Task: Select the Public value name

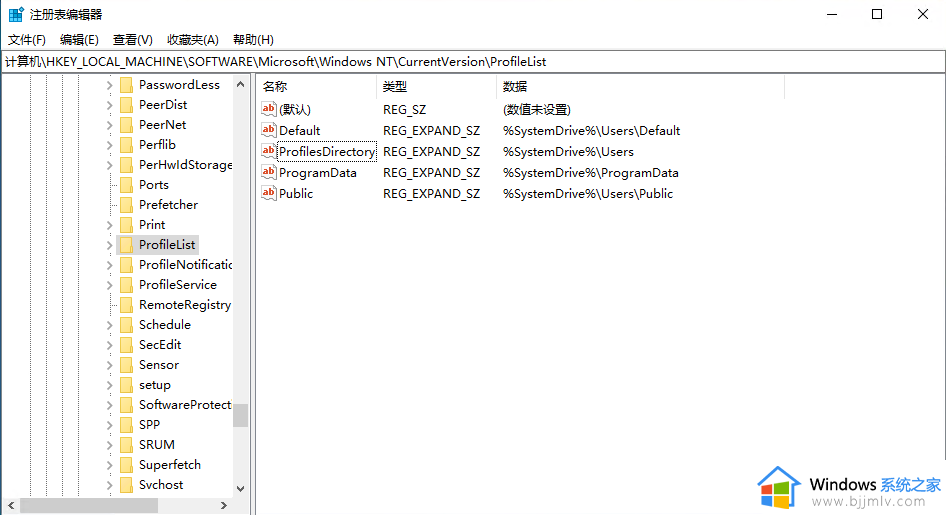Action: coord(296,194)
